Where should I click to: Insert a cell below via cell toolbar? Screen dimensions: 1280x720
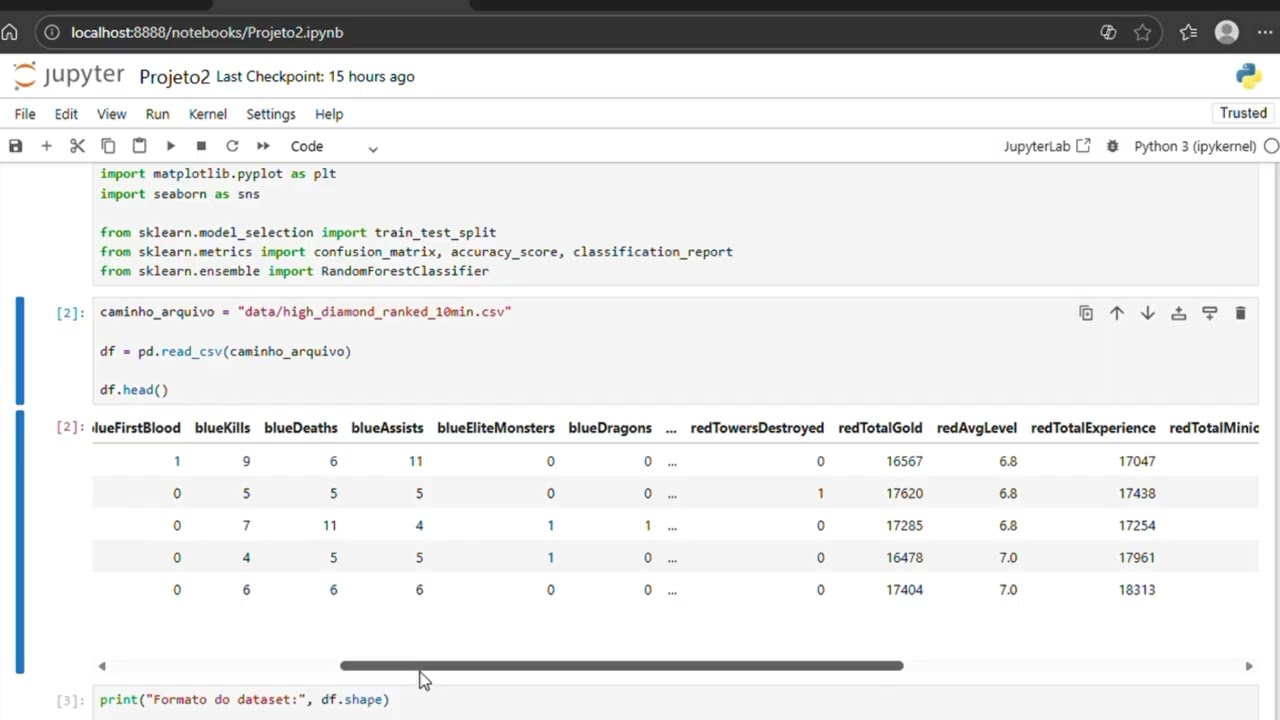click(x=1209, y=313)
